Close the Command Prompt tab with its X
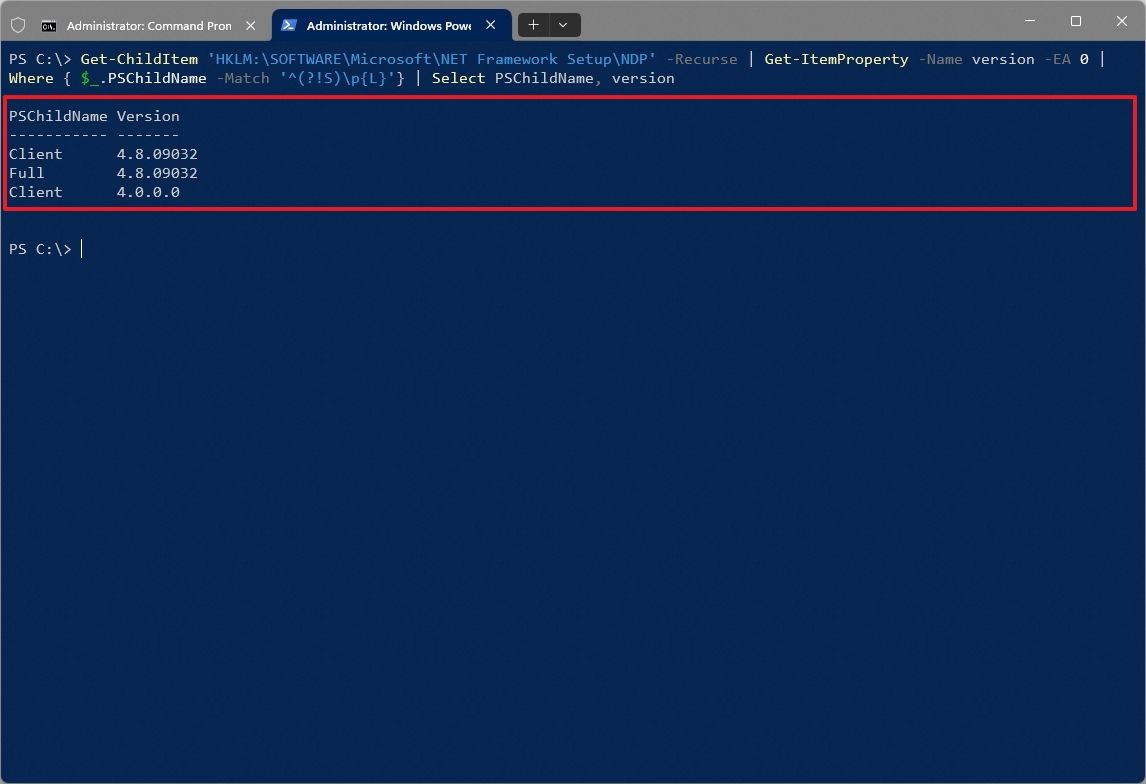 250,24
